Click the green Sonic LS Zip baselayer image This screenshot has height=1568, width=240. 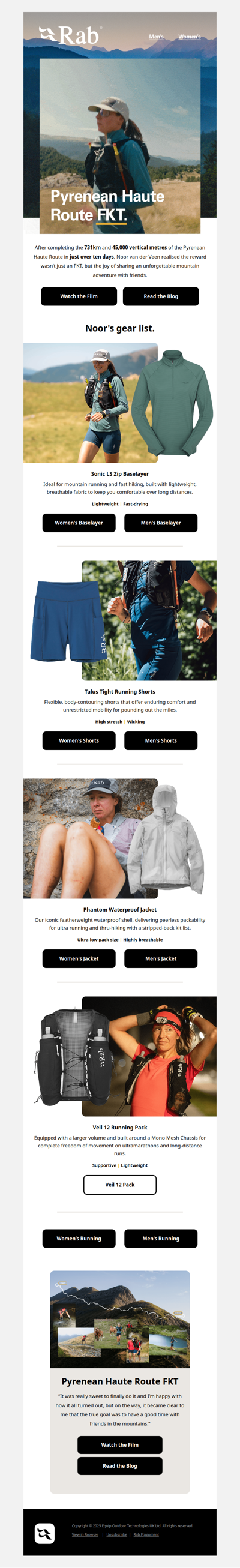click(173, 402)
